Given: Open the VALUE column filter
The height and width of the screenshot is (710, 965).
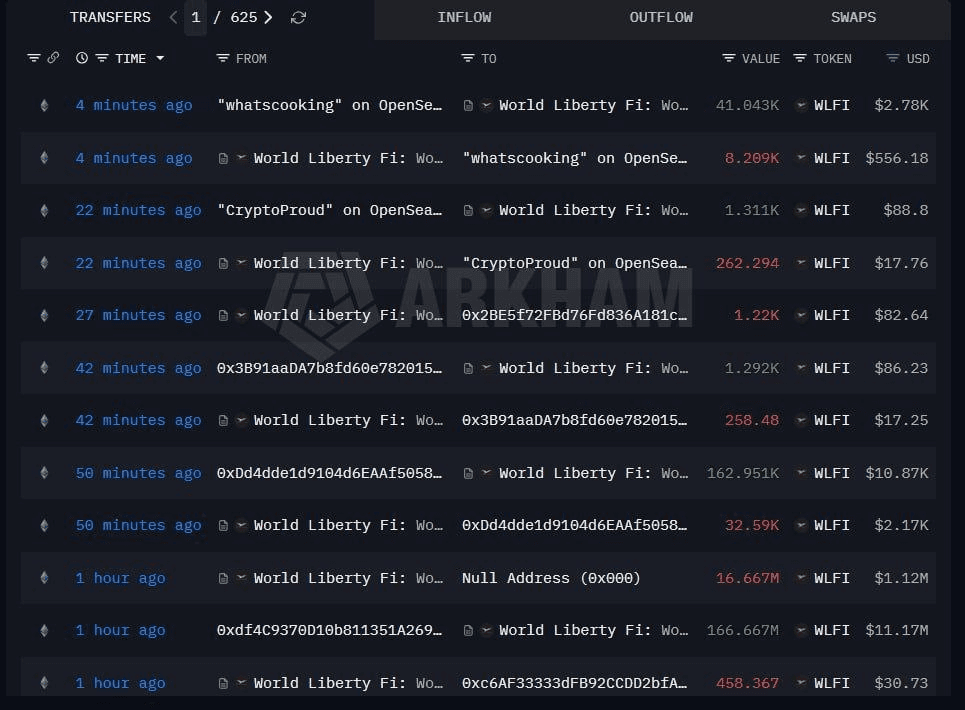Looking at the screenshot, I should (729, 58).
